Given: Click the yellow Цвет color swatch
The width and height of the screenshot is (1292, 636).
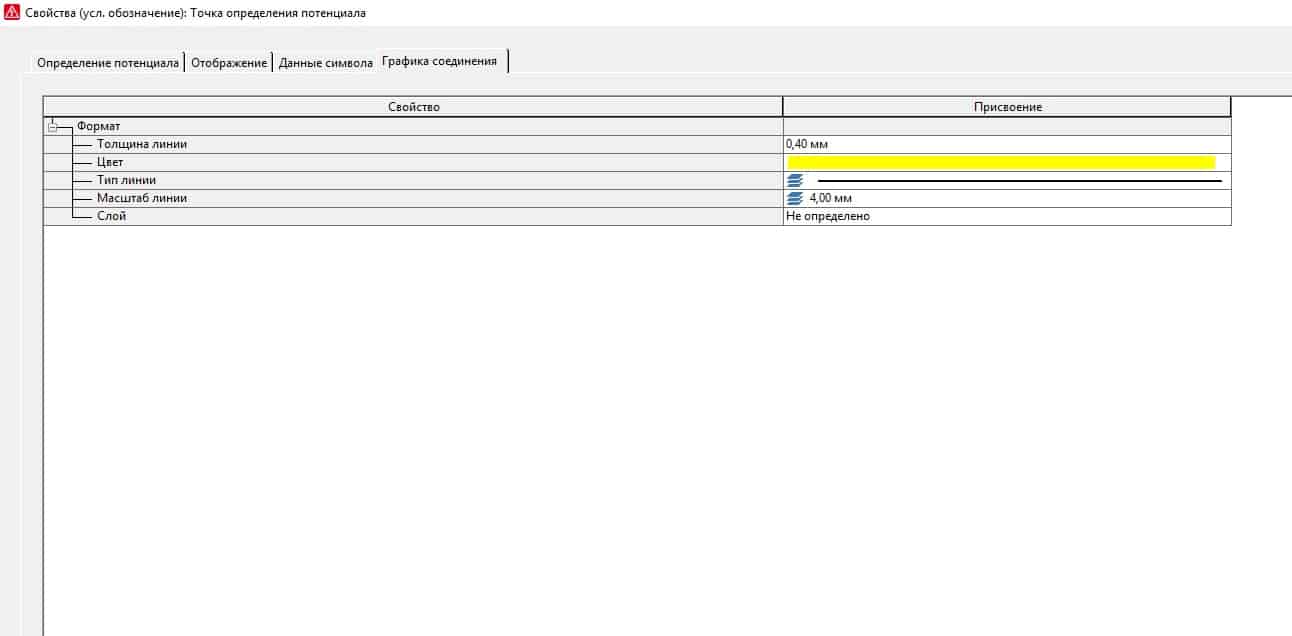Looking at the screenshot, I should click(1001, 162).
